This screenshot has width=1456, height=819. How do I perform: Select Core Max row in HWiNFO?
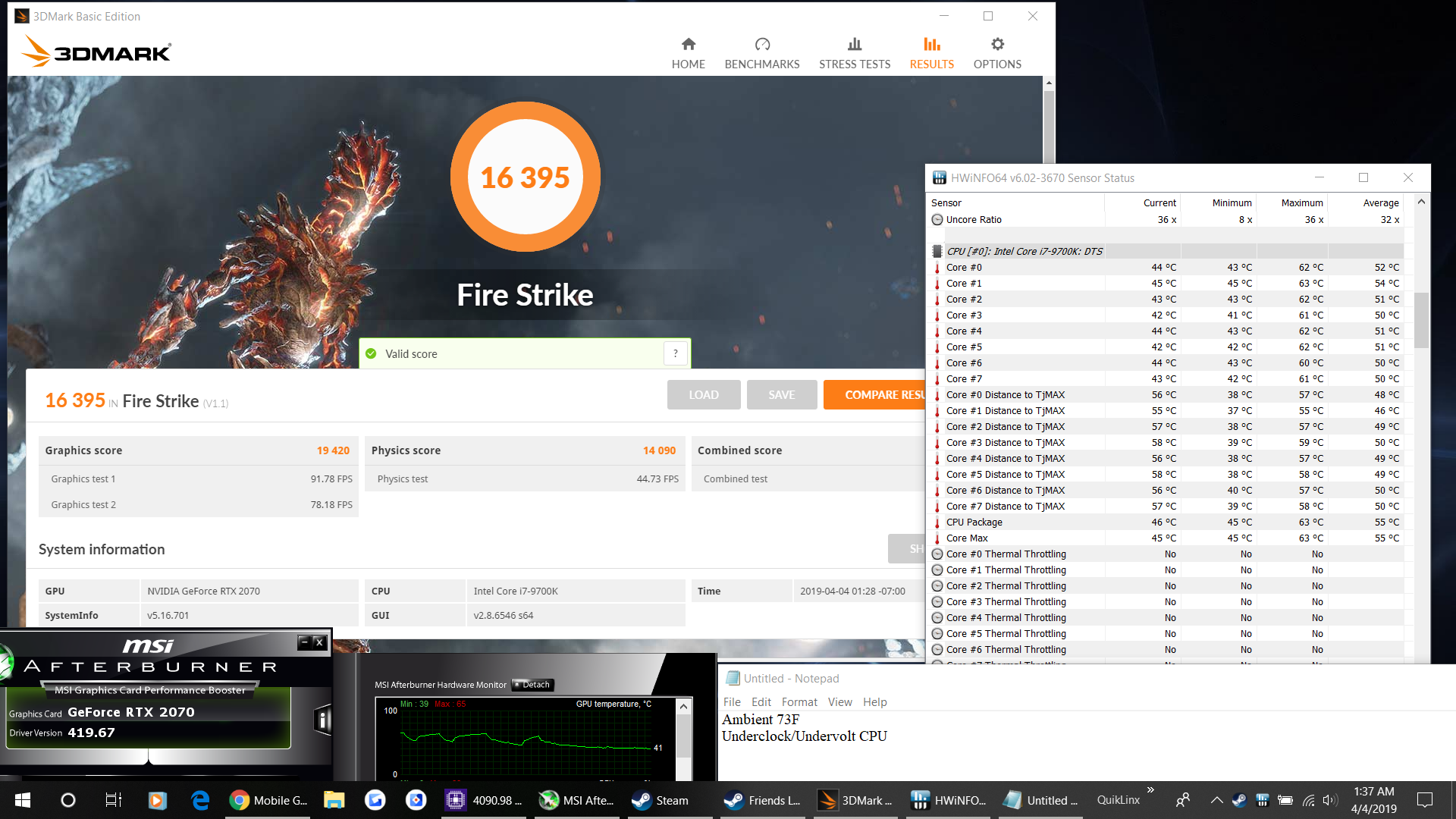[x=1166, y=538]
